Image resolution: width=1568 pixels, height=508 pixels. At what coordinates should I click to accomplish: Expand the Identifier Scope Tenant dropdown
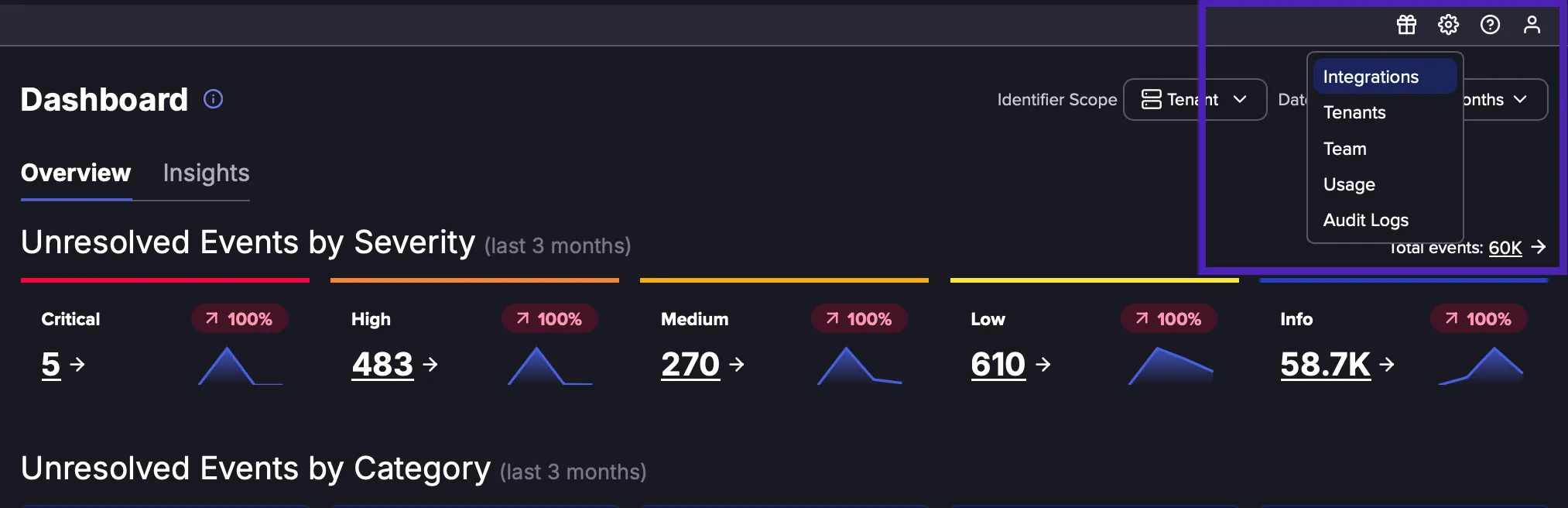coord(1195,99)
